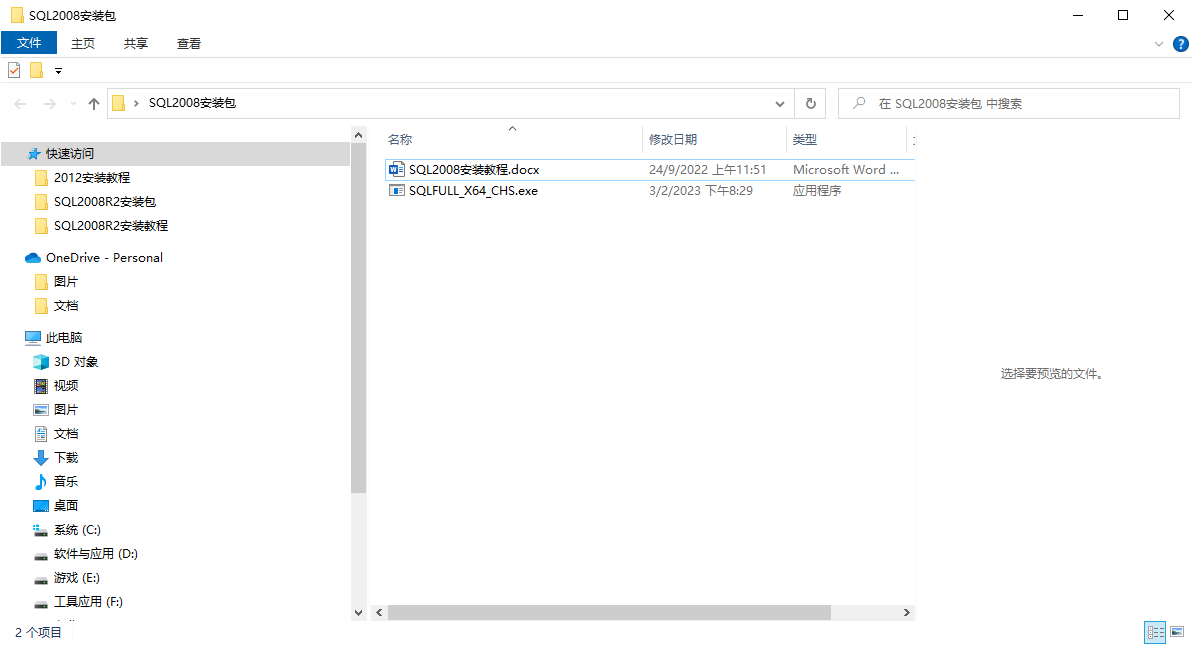This screenshot has width=1193, height=645.
Task: Open the blue Help question mark icon
Action: [x=1181, y=44]
